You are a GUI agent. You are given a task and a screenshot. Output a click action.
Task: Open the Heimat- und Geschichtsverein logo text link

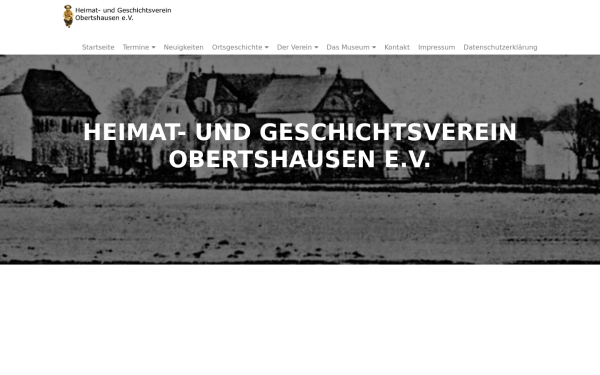(123, 14)
